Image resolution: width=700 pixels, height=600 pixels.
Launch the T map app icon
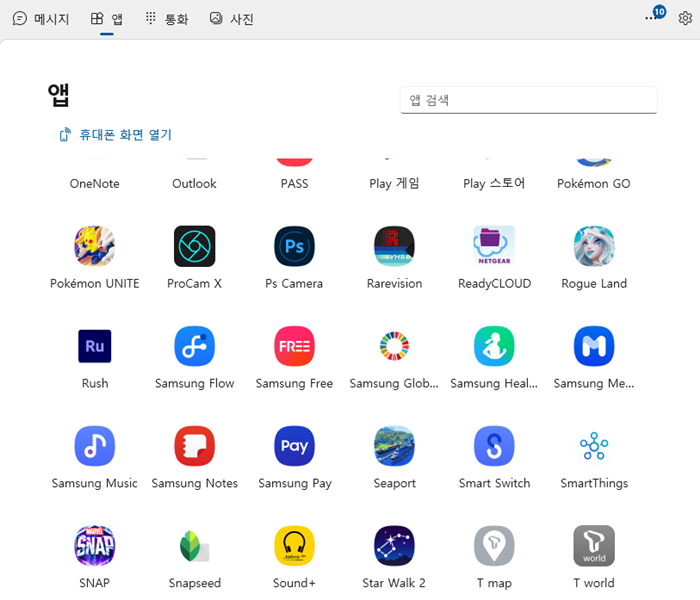click(494, 546)
